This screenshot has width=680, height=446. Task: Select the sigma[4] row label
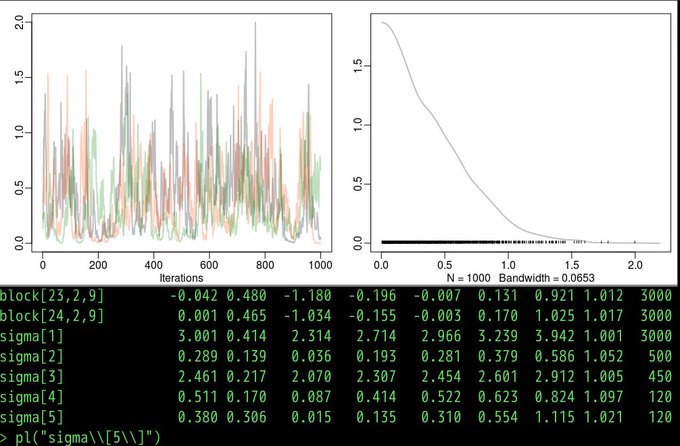click(32, 397)
